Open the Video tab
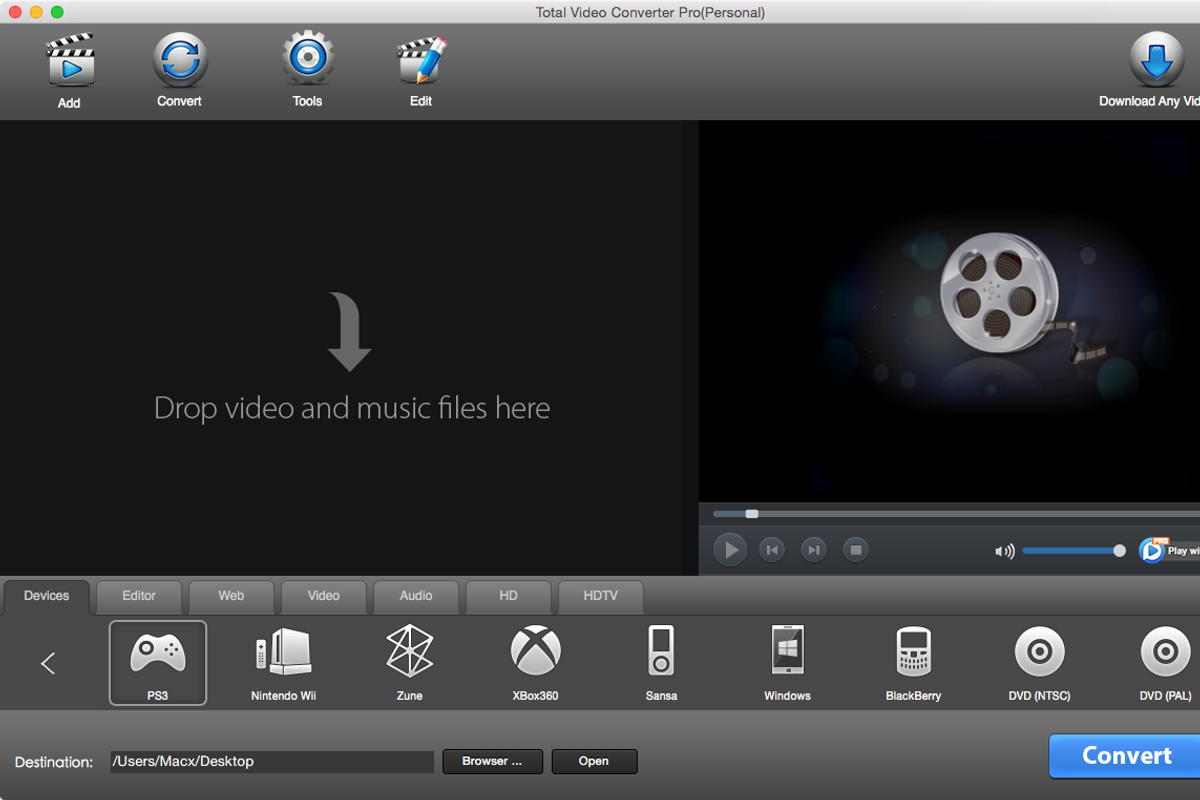The height and width of the screenshot is (800, 1200). [324, 596]
